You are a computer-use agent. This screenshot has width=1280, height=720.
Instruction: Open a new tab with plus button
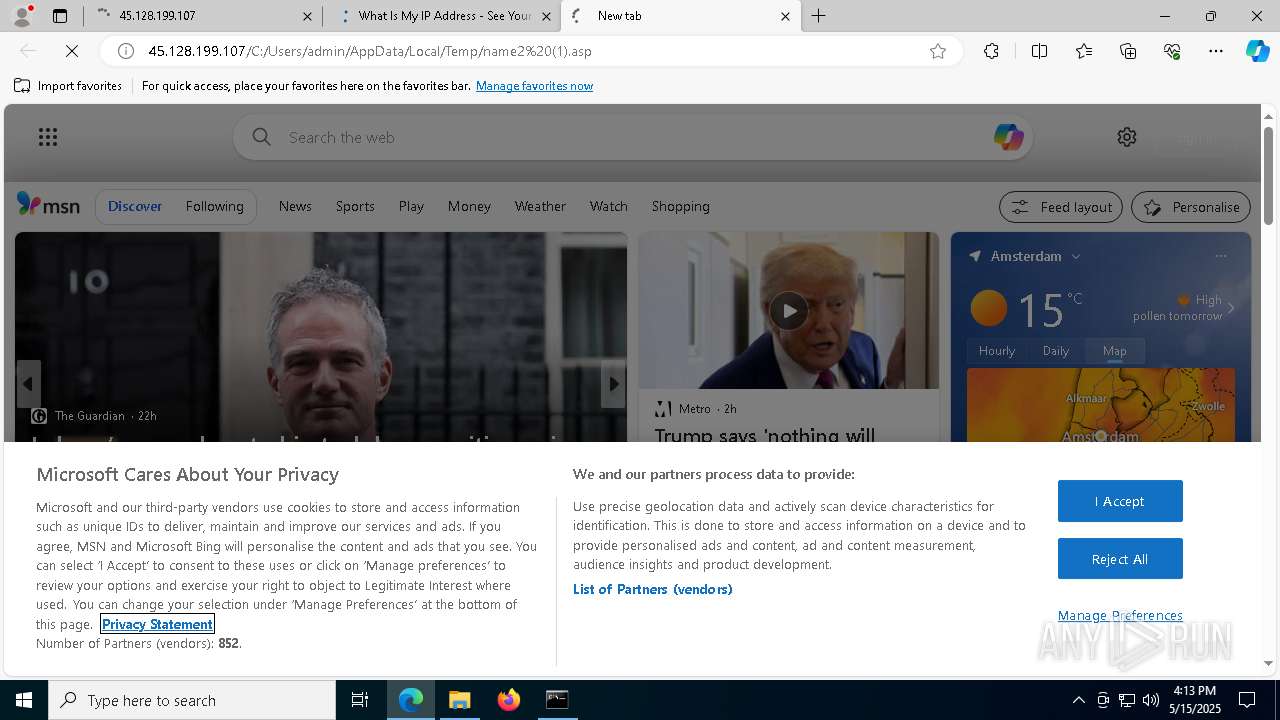[x=819, y=16]
